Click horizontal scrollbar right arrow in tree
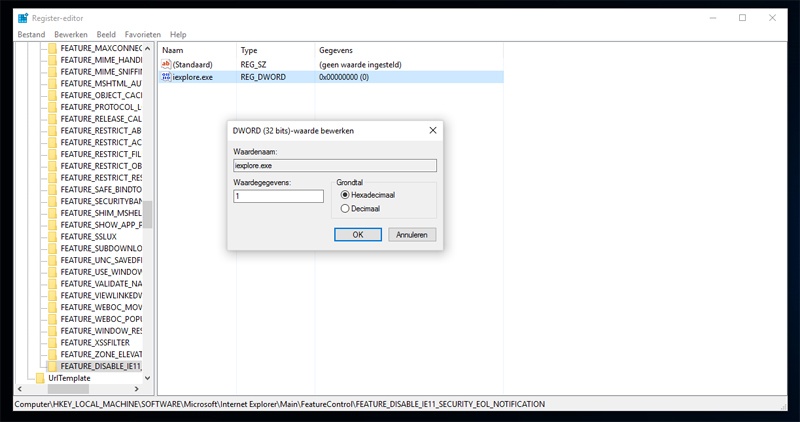Viewport: 800px width, 422px height. (x=136, y=389)
